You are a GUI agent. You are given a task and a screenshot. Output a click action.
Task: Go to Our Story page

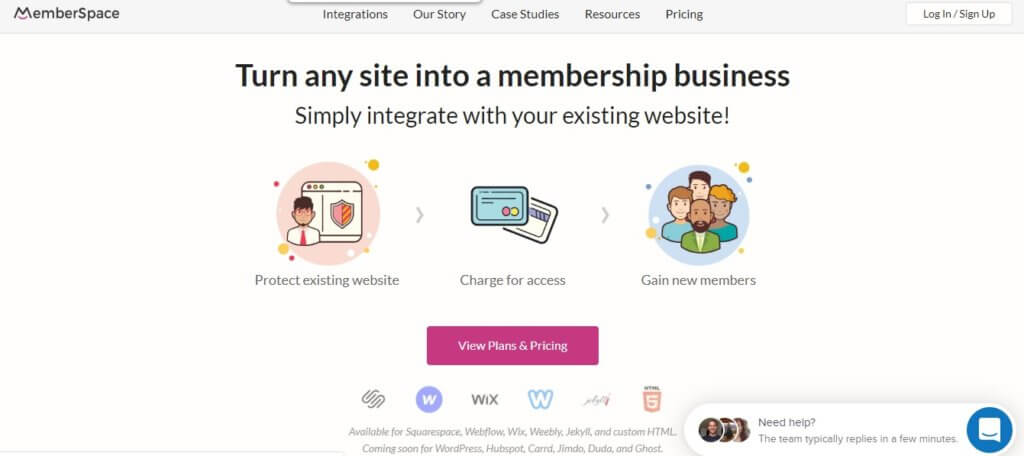pyautogui.click(x=439, y=14)
